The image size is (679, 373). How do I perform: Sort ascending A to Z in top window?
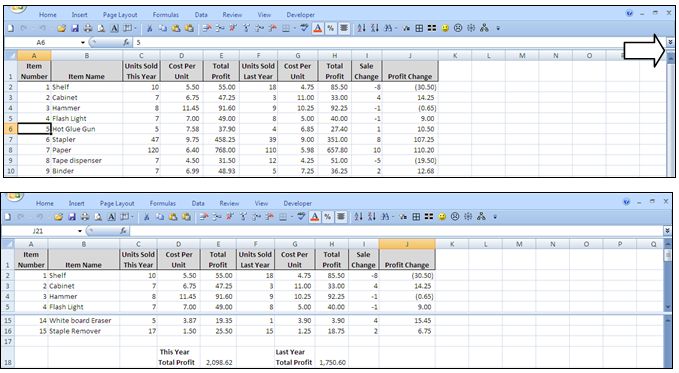click(x=361, y=28)
